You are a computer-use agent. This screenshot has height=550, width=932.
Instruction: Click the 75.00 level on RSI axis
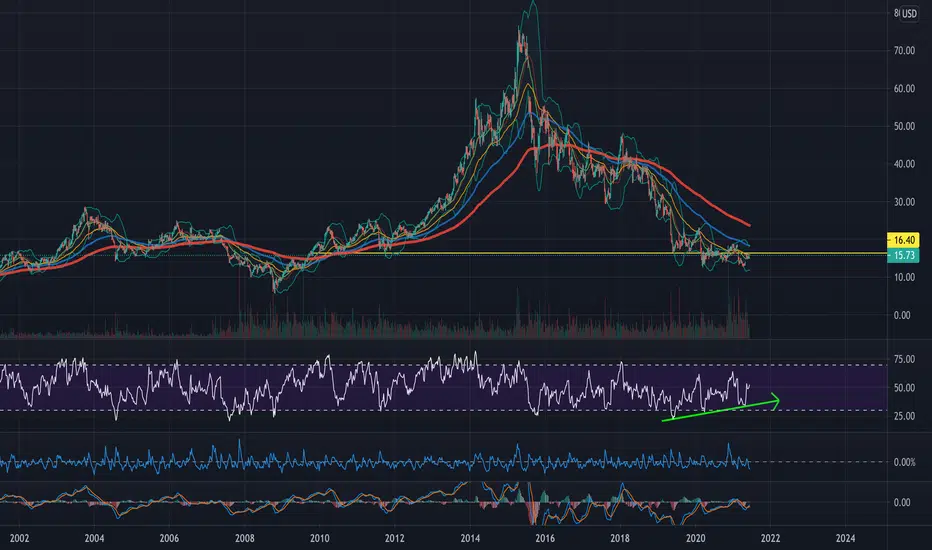pos(904,359)
